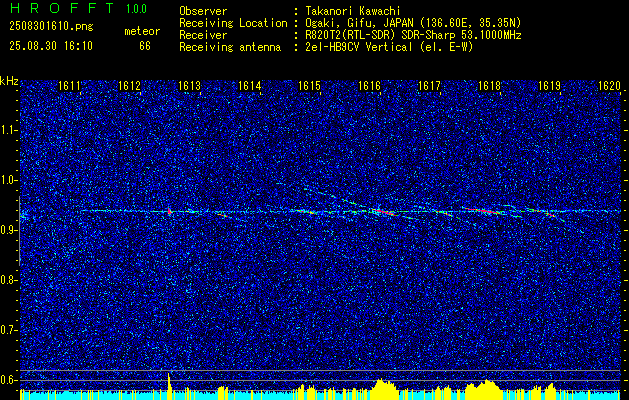Click the yellow power hump below 1618

[484, 389]
